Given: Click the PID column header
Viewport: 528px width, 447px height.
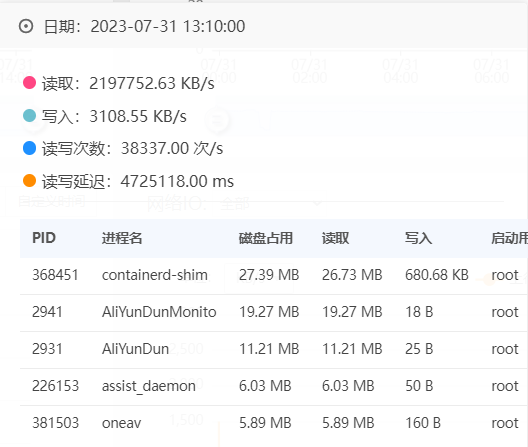Looking at the screenshot, I should click(x=44, y=238).
